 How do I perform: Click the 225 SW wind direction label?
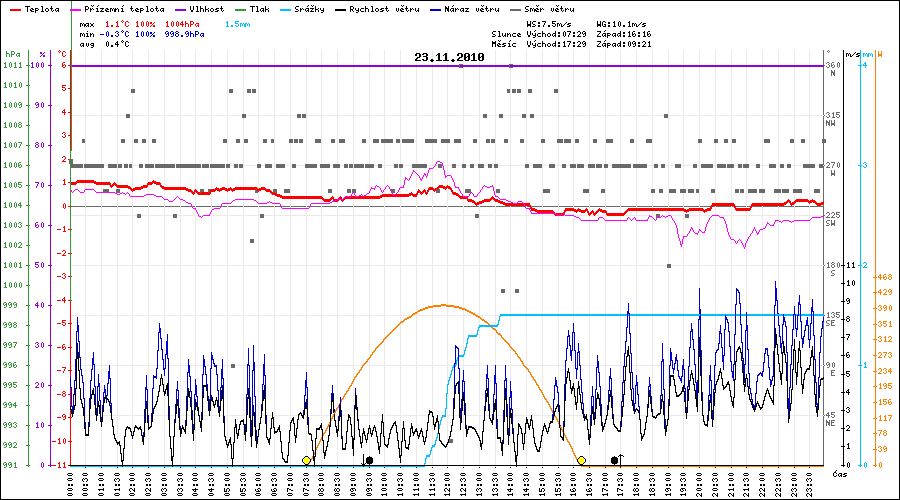(x=833, y=219)
